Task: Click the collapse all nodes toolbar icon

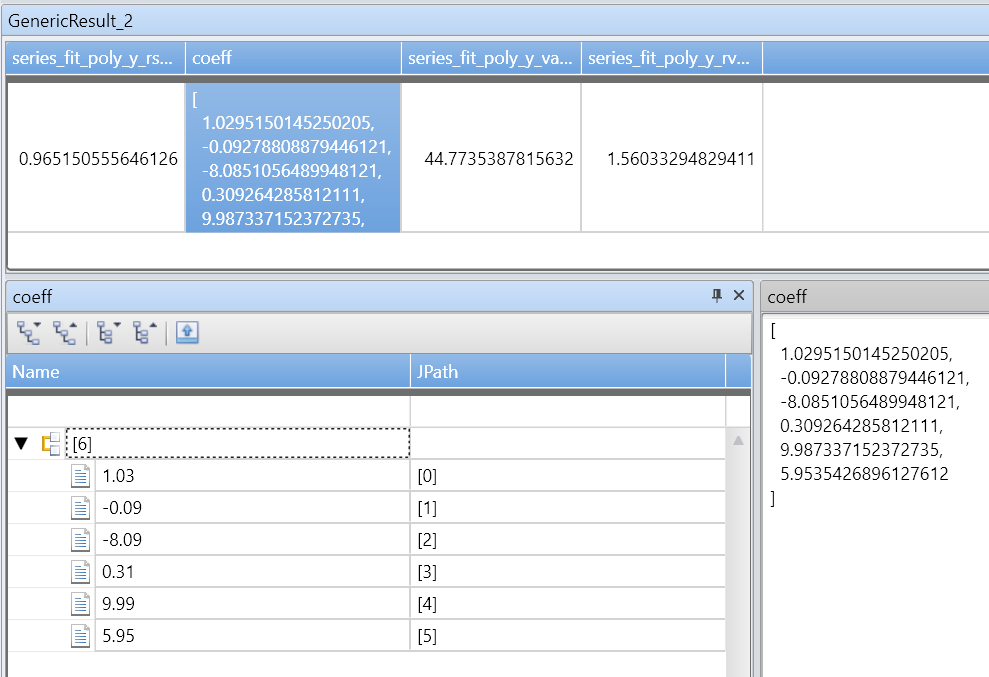Action: 66,333
